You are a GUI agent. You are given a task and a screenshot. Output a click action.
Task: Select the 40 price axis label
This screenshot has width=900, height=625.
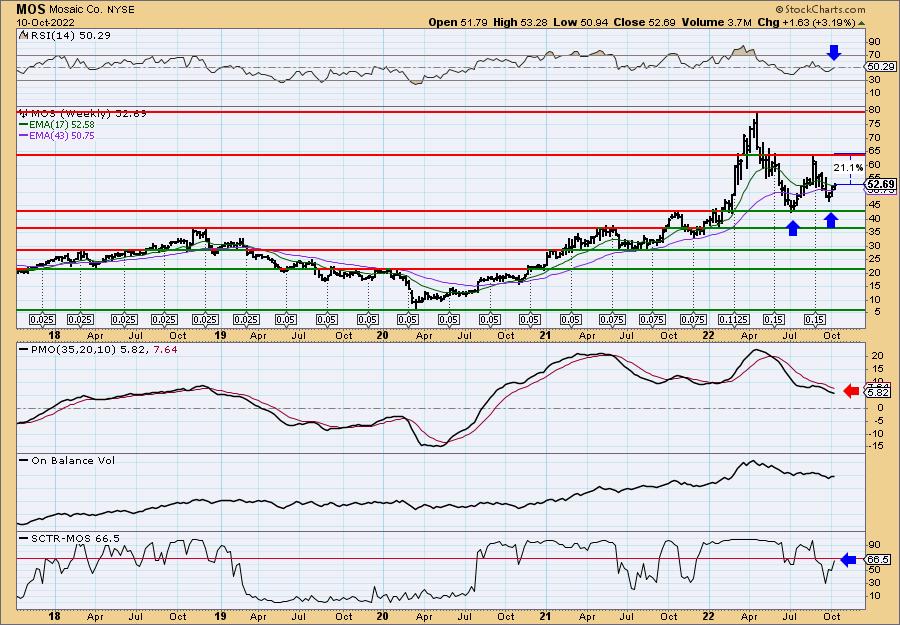click(x=874, y=219)
